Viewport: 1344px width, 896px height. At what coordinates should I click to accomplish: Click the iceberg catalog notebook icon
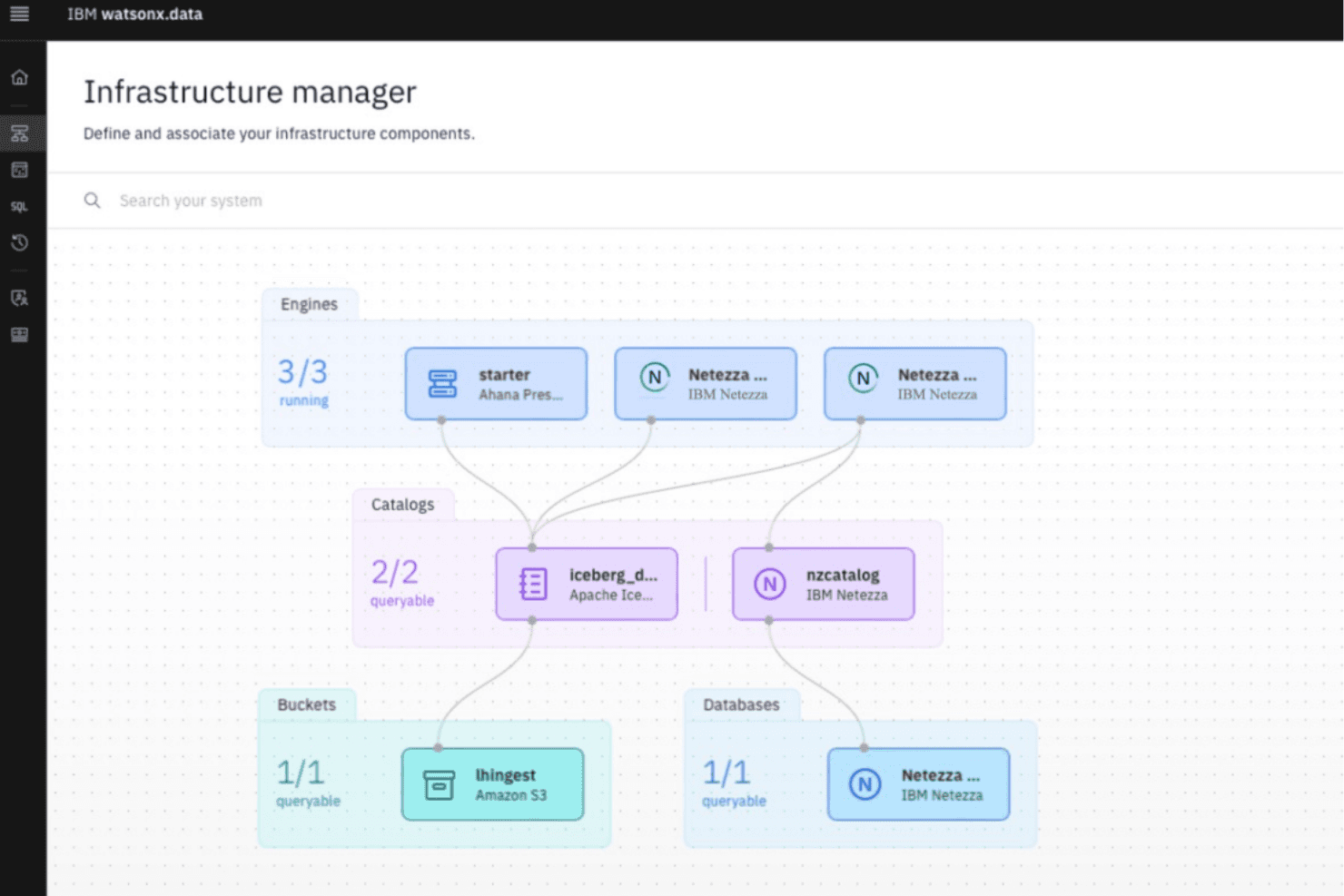(533, 584)
